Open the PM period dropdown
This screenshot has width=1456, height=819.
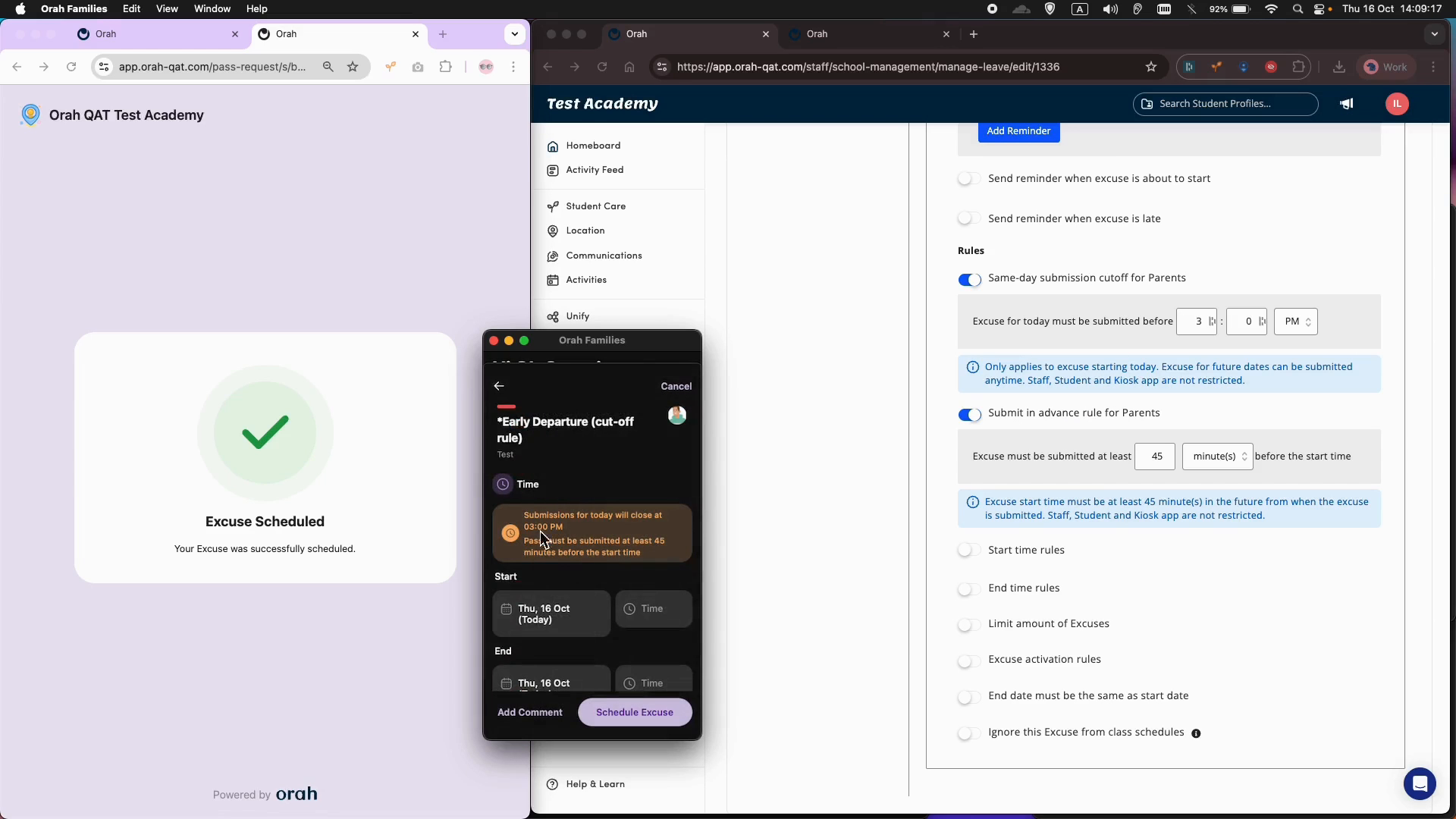(1297, 322)
